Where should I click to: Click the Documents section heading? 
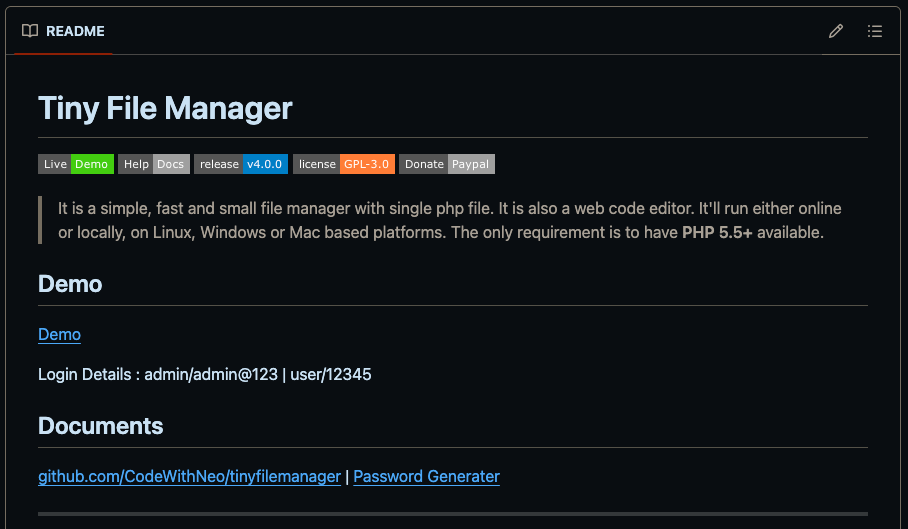coord(100,426)
